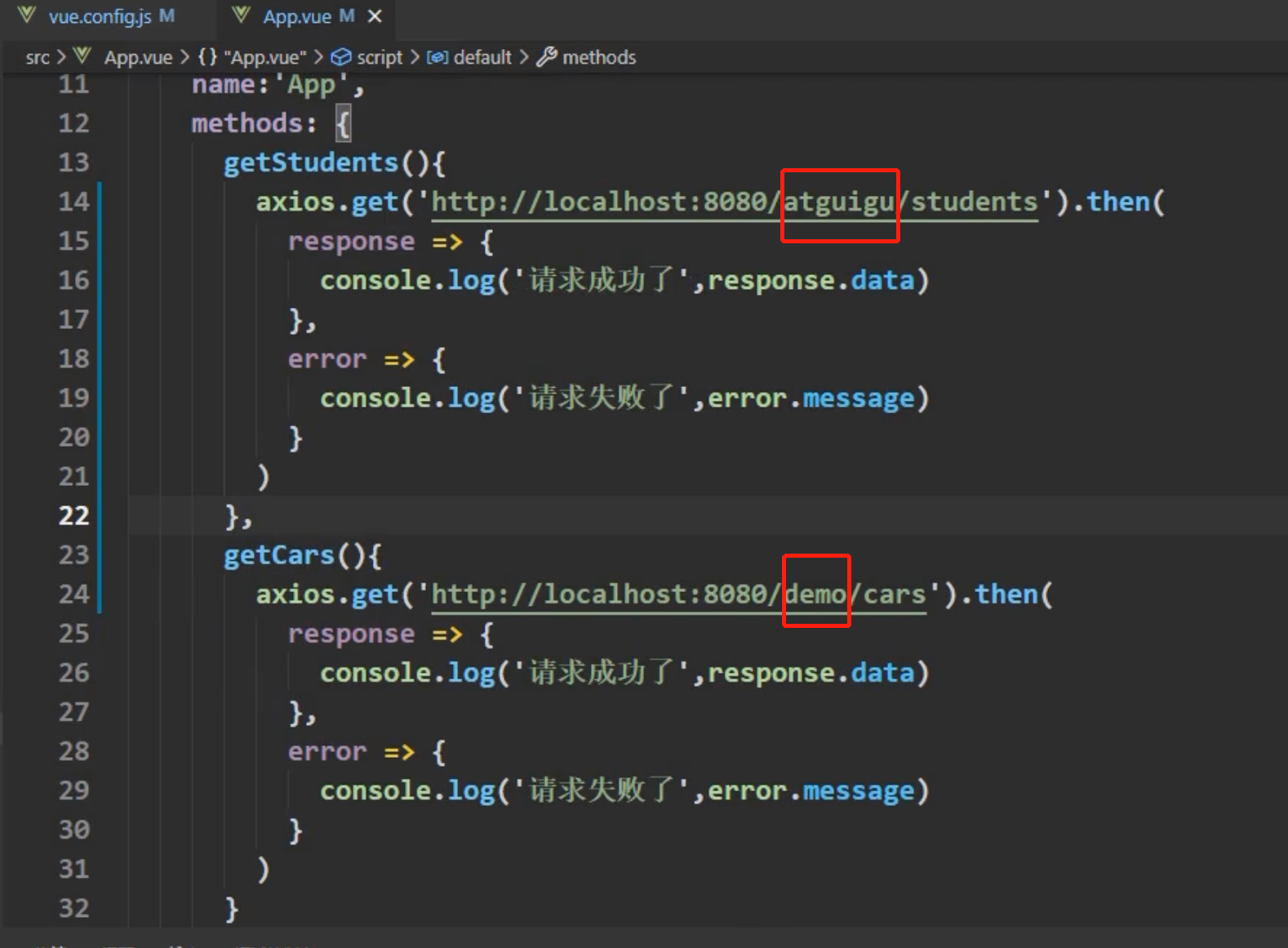This screenshot has width=1288, height=948.
Task: Click 'error.message' on line 19
Action: [811, 398]
